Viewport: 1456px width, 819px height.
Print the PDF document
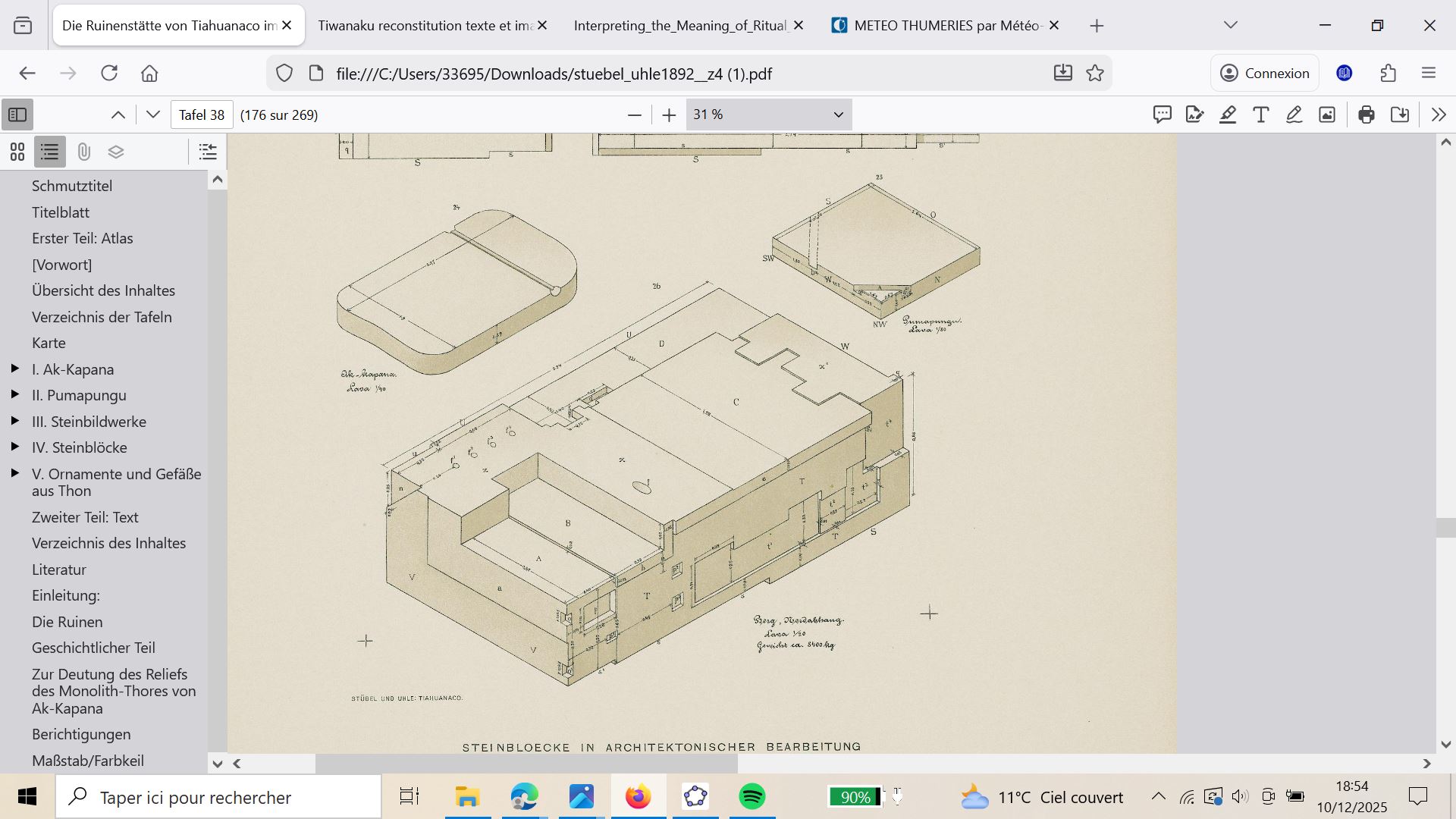(1367, 115)
